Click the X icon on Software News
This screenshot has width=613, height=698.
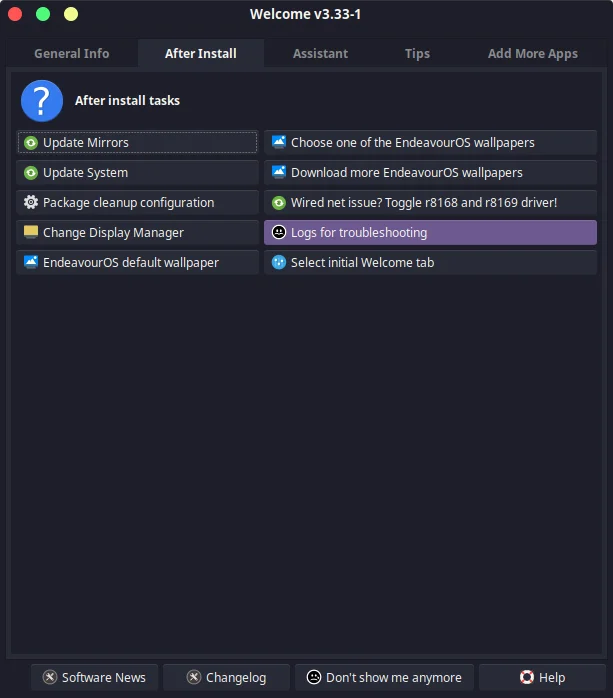click(x=50, y=677)
